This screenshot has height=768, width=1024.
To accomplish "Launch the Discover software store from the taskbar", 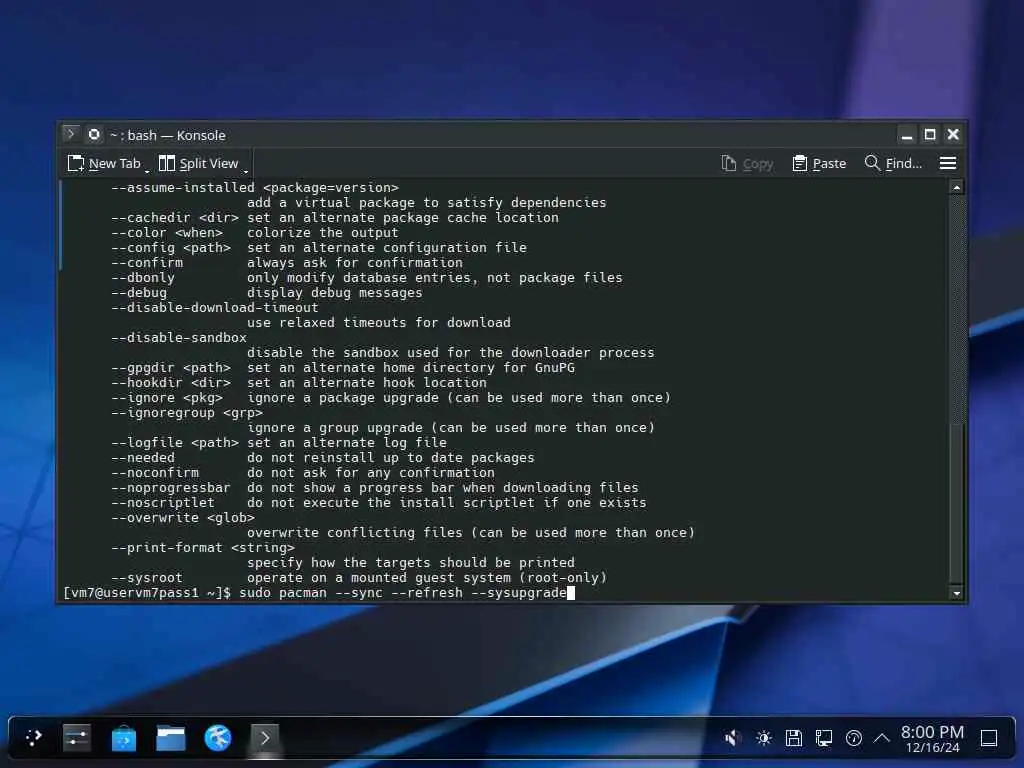I will [123, 738].
